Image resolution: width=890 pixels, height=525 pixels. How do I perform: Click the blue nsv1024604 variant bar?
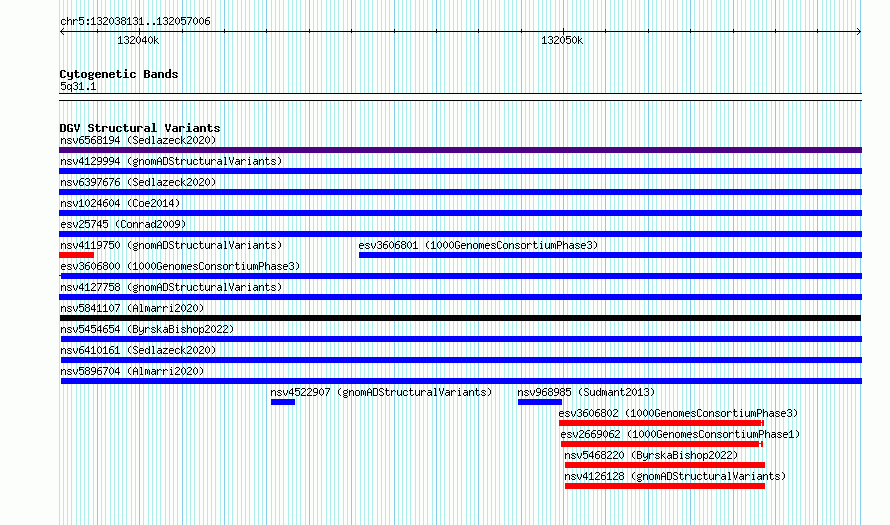(460, 213)
